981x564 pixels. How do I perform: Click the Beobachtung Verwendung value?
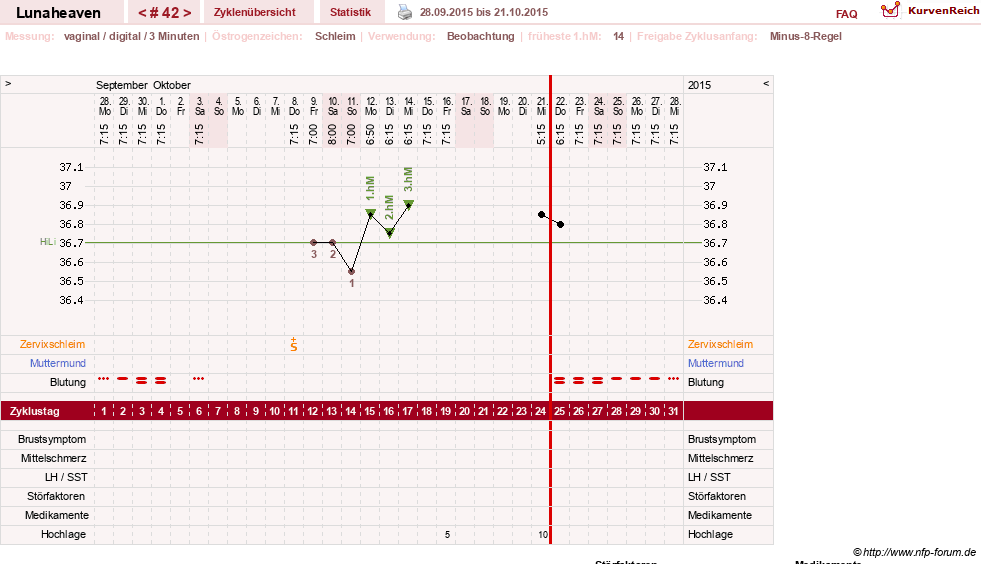(x=480, y=36)
